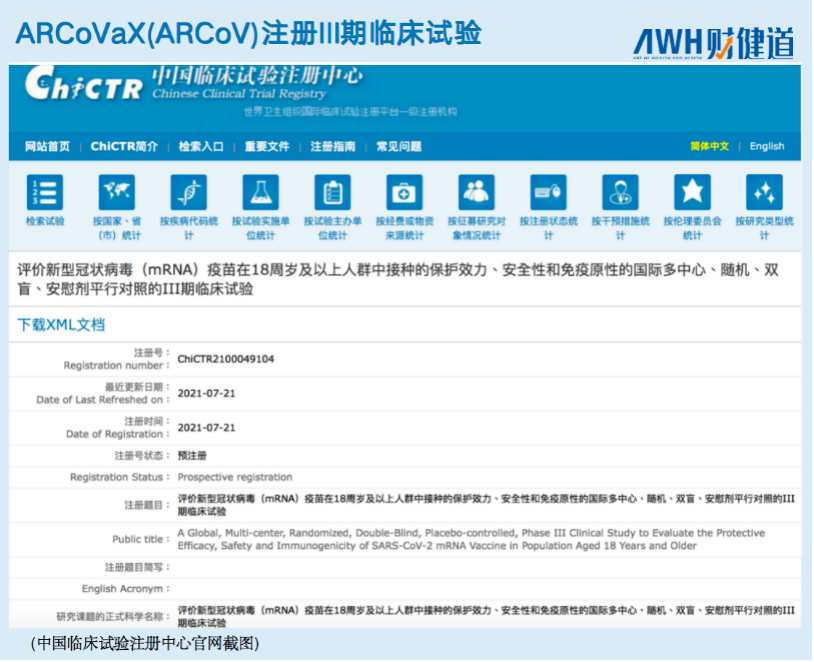
Task: Open the 网站首页 menu item
Action: (47, 146)
